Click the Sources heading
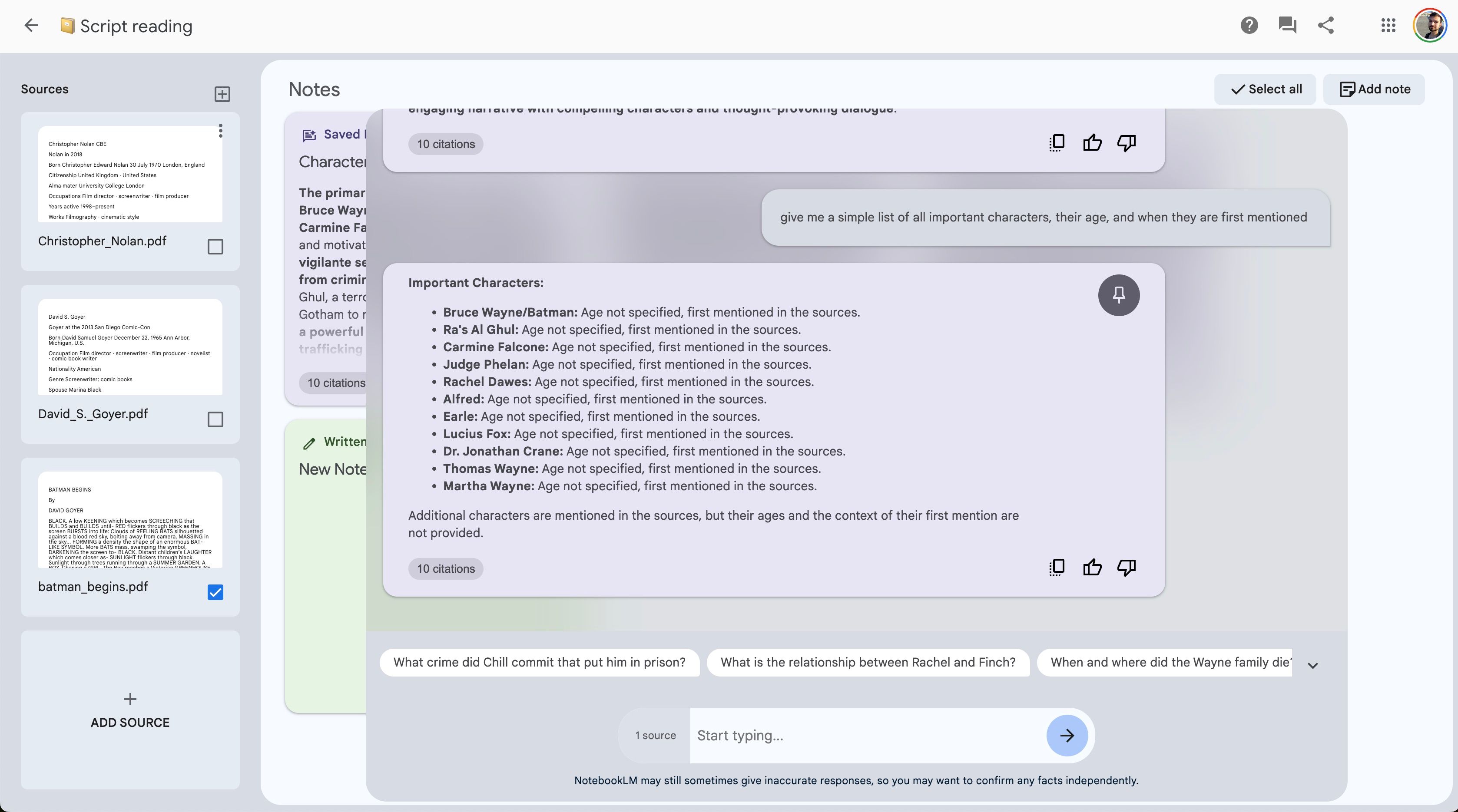The height and width of the screenshot is (812, 1458). coord(45,89)
